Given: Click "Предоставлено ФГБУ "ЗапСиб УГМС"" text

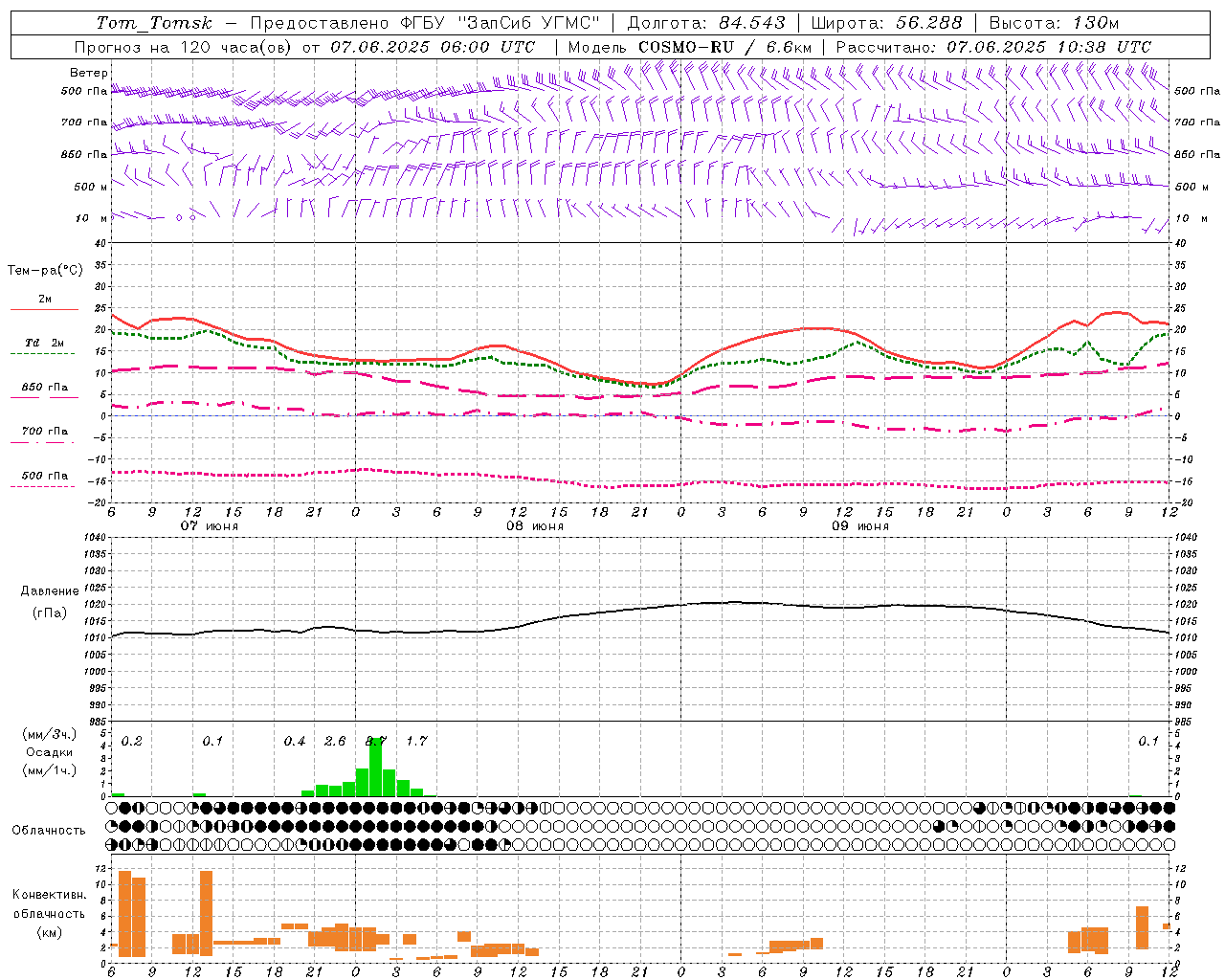Looking at the screenshot, I should coord(426,23).
